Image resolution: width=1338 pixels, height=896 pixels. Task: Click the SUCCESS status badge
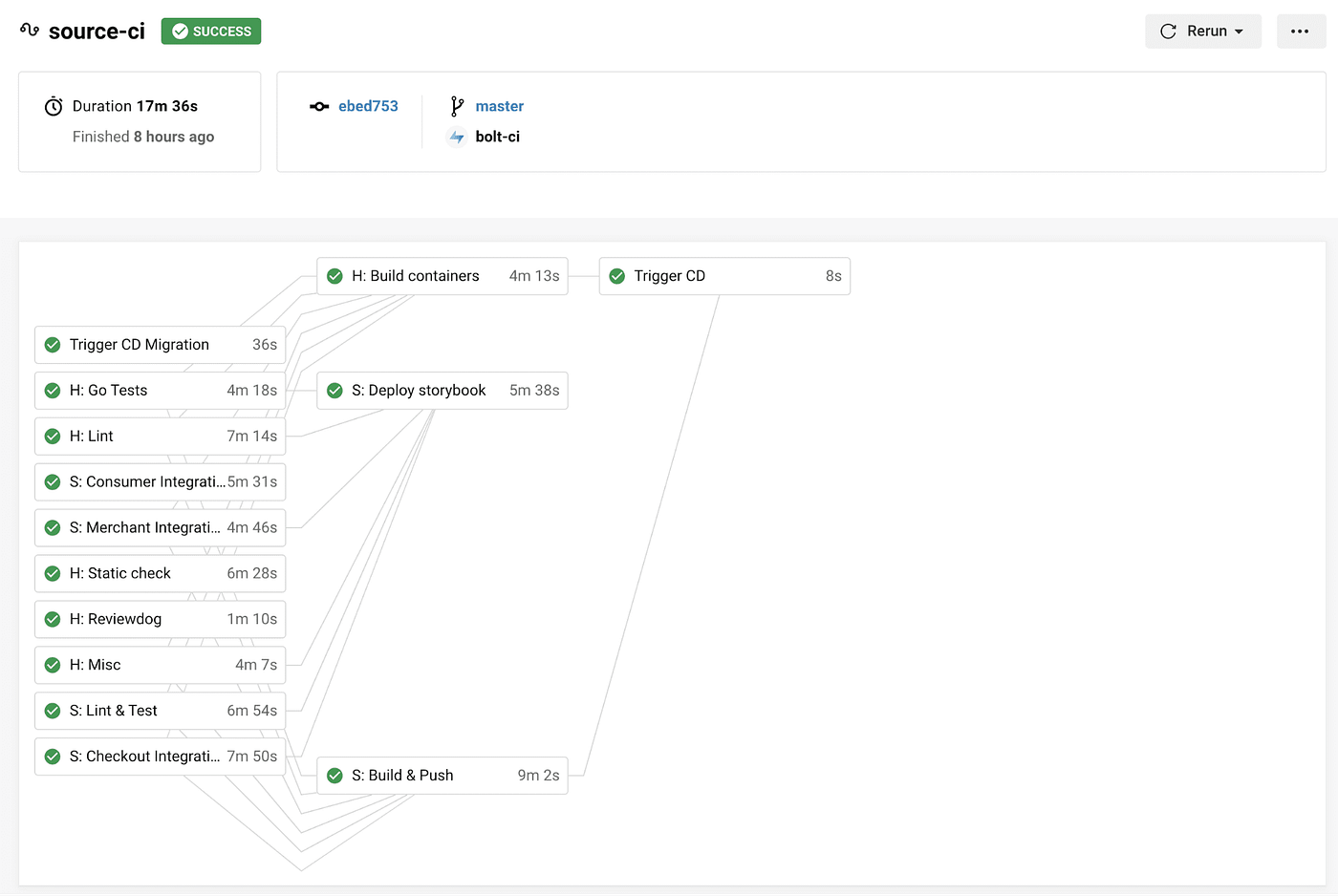[x=211, y=32]
